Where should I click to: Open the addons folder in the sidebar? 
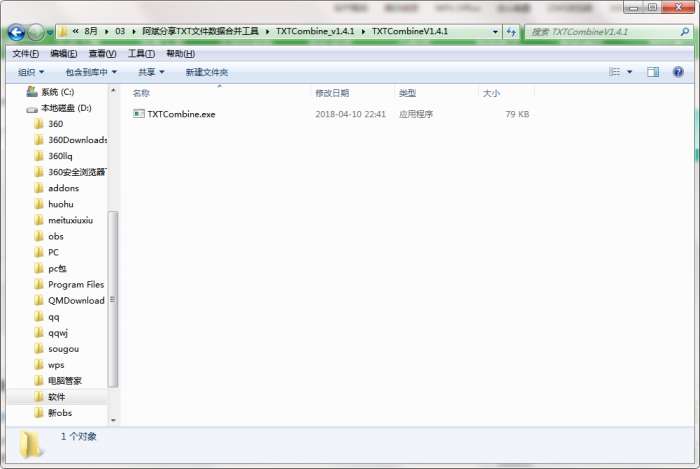tap(63, 188)
